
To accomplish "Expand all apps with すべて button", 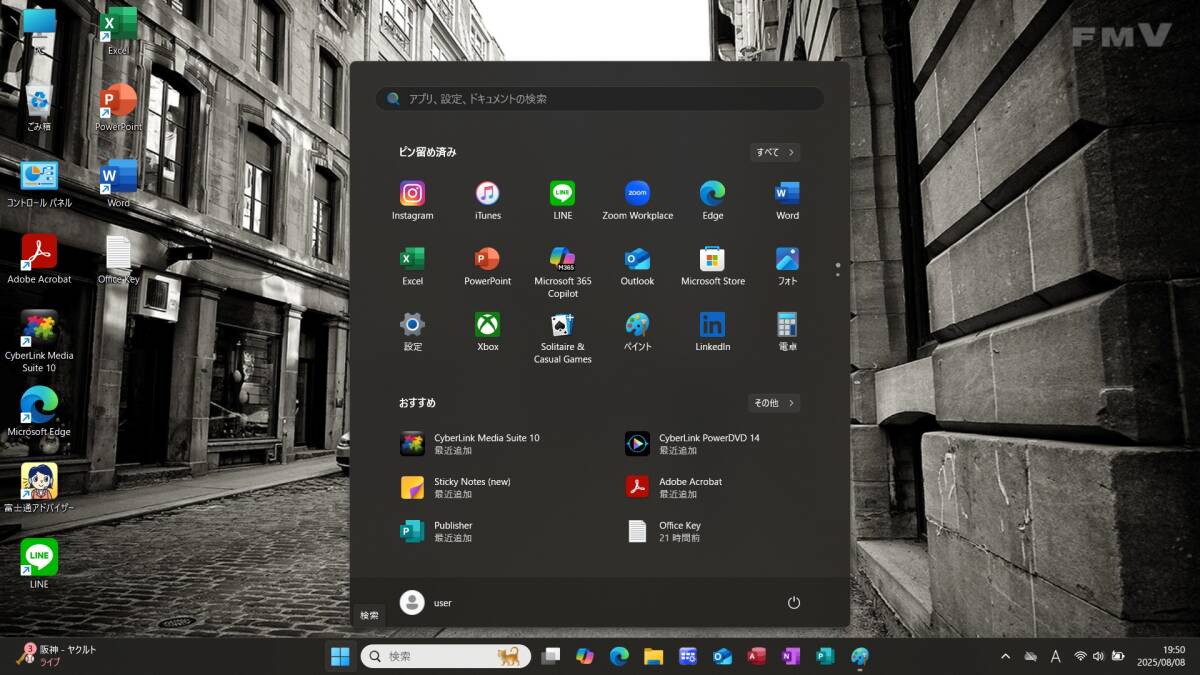I will [775, 152].
